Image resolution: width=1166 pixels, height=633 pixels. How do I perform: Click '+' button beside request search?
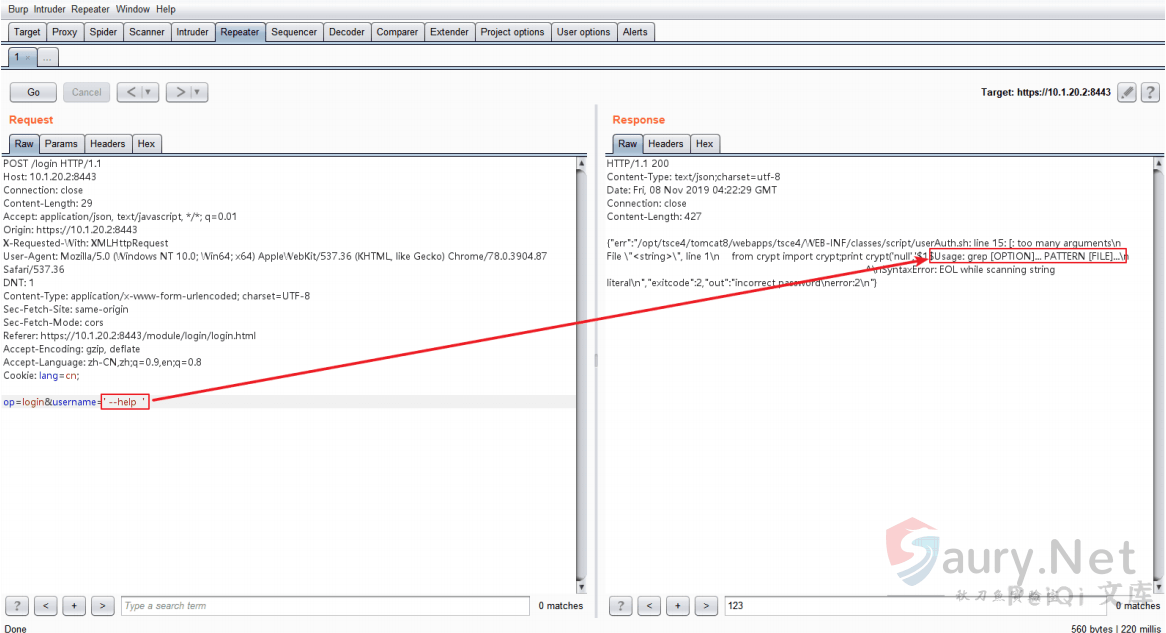74,605
